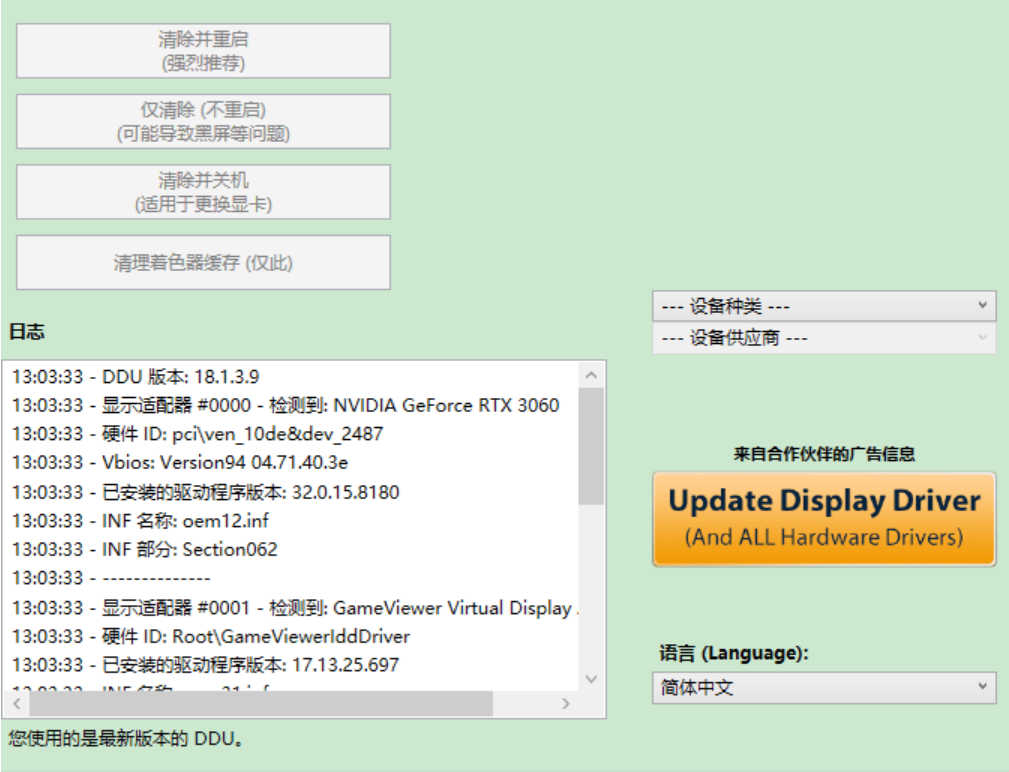The height and width of the screenshot is (772, 1009).
Task: Click the 来自合作伙伴的广告信息 label
Action: coord(823,452)
